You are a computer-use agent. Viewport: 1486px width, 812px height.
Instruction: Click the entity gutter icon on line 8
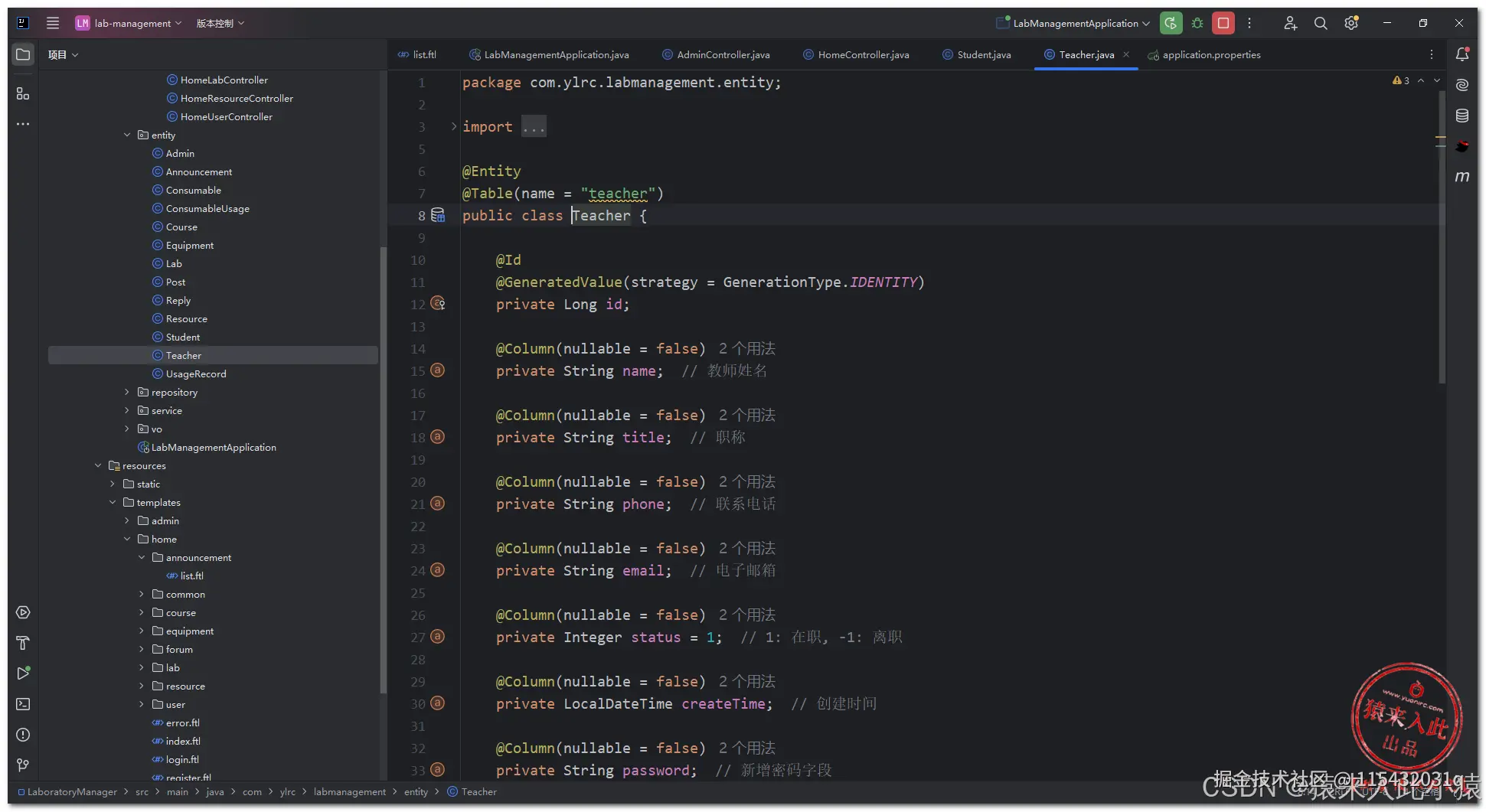point(438,216)
